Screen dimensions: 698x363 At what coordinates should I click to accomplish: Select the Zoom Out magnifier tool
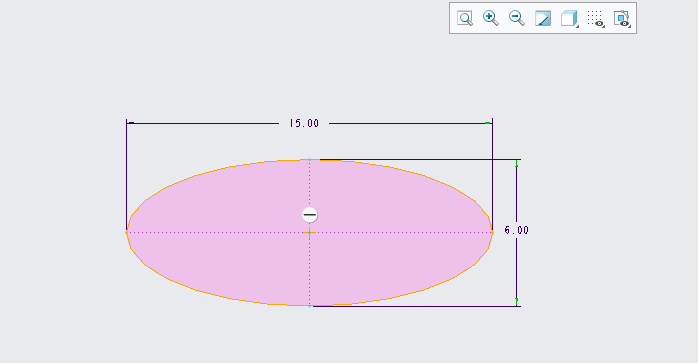[517, 18]
